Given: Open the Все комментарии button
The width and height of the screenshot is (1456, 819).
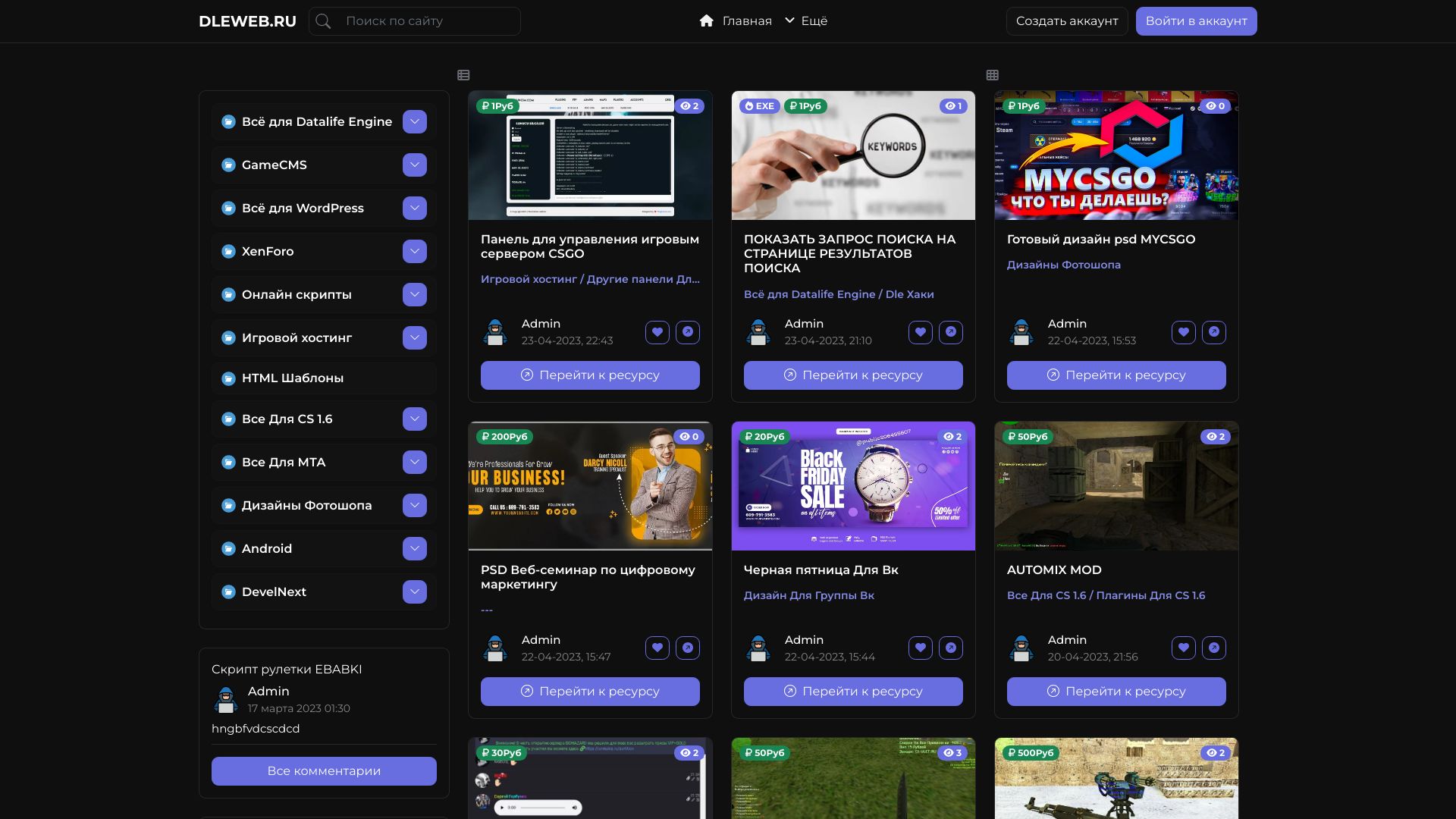Looking at the screenshot, I should (x=324, y=771).
